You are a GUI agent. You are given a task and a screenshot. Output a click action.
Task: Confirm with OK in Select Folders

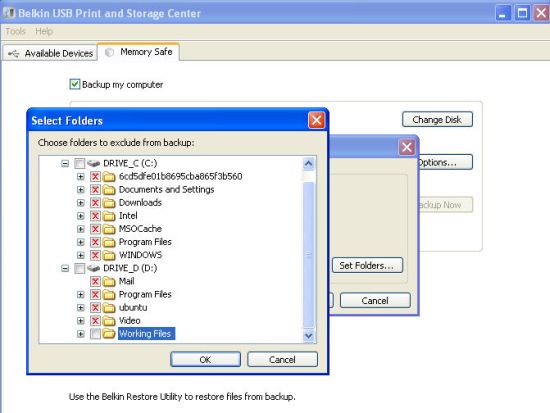(x=206, y=359)
